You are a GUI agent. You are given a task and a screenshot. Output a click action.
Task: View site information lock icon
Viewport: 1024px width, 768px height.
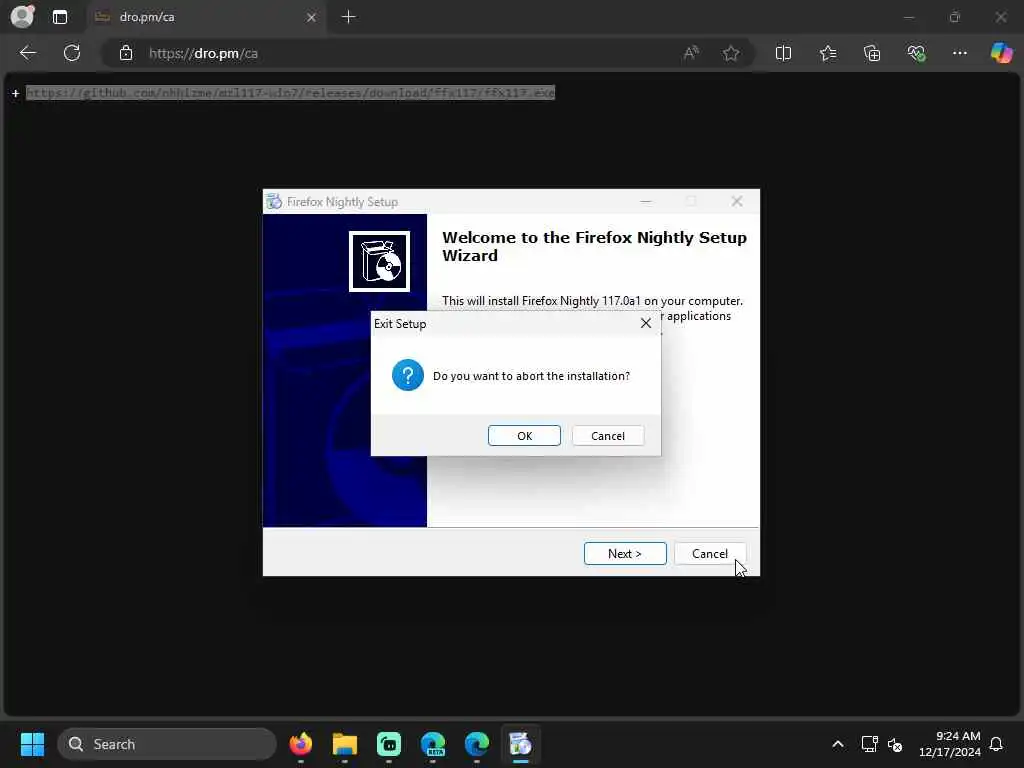pos(126,53)
